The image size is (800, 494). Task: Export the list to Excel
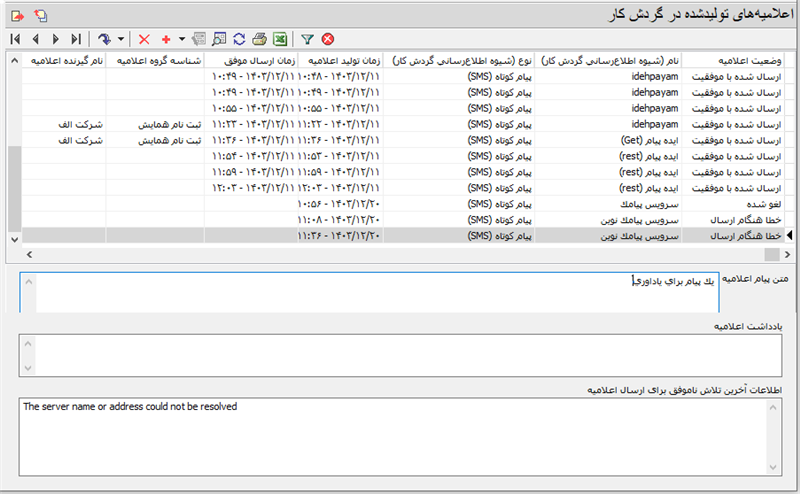tap(281, 39)
